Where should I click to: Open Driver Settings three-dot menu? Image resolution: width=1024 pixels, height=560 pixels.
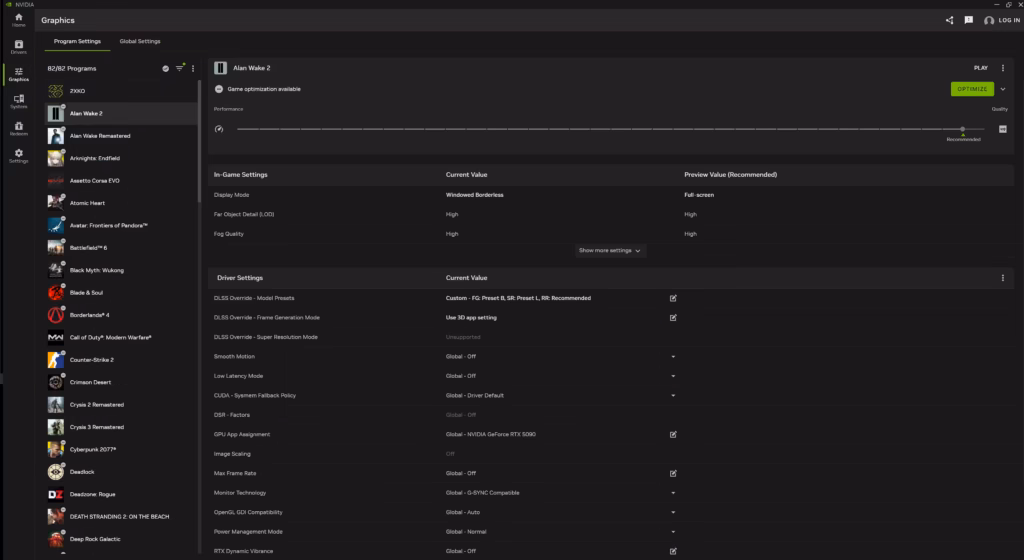1002,278
